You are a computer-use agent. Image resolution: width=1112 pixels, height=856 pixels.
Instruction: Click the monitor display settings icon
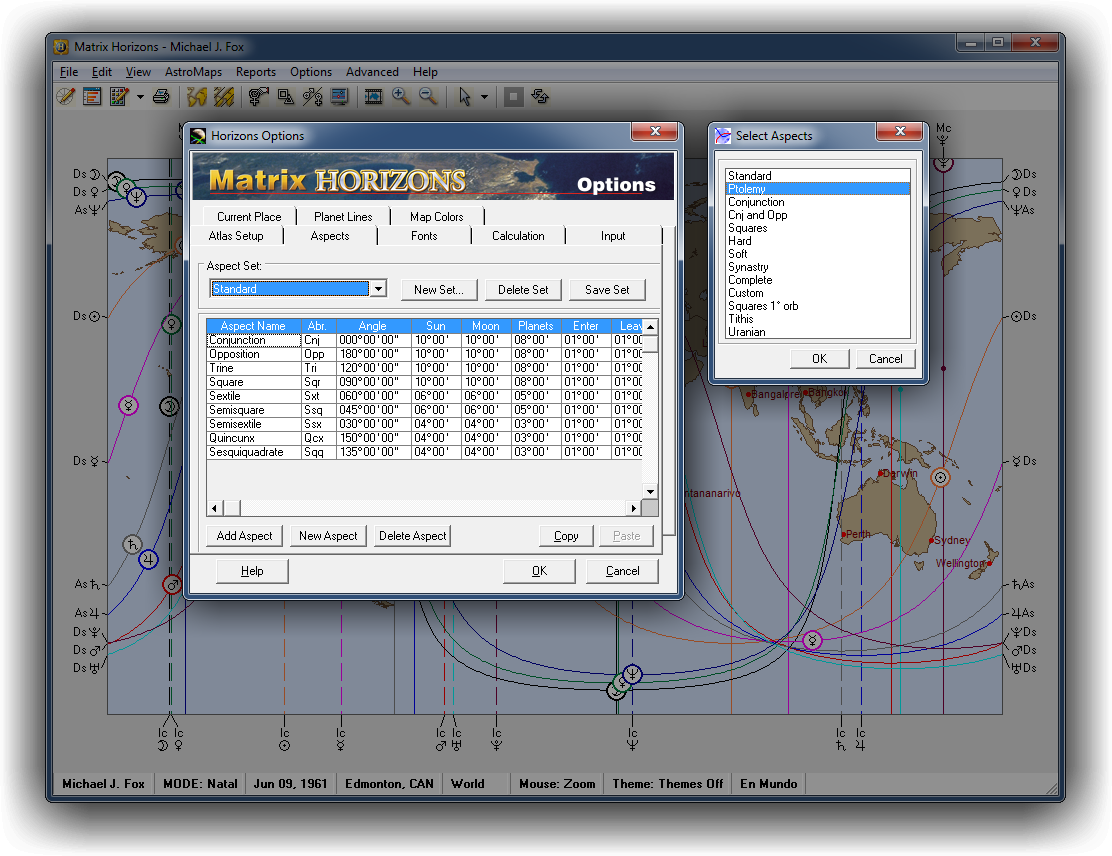[340, 96]
